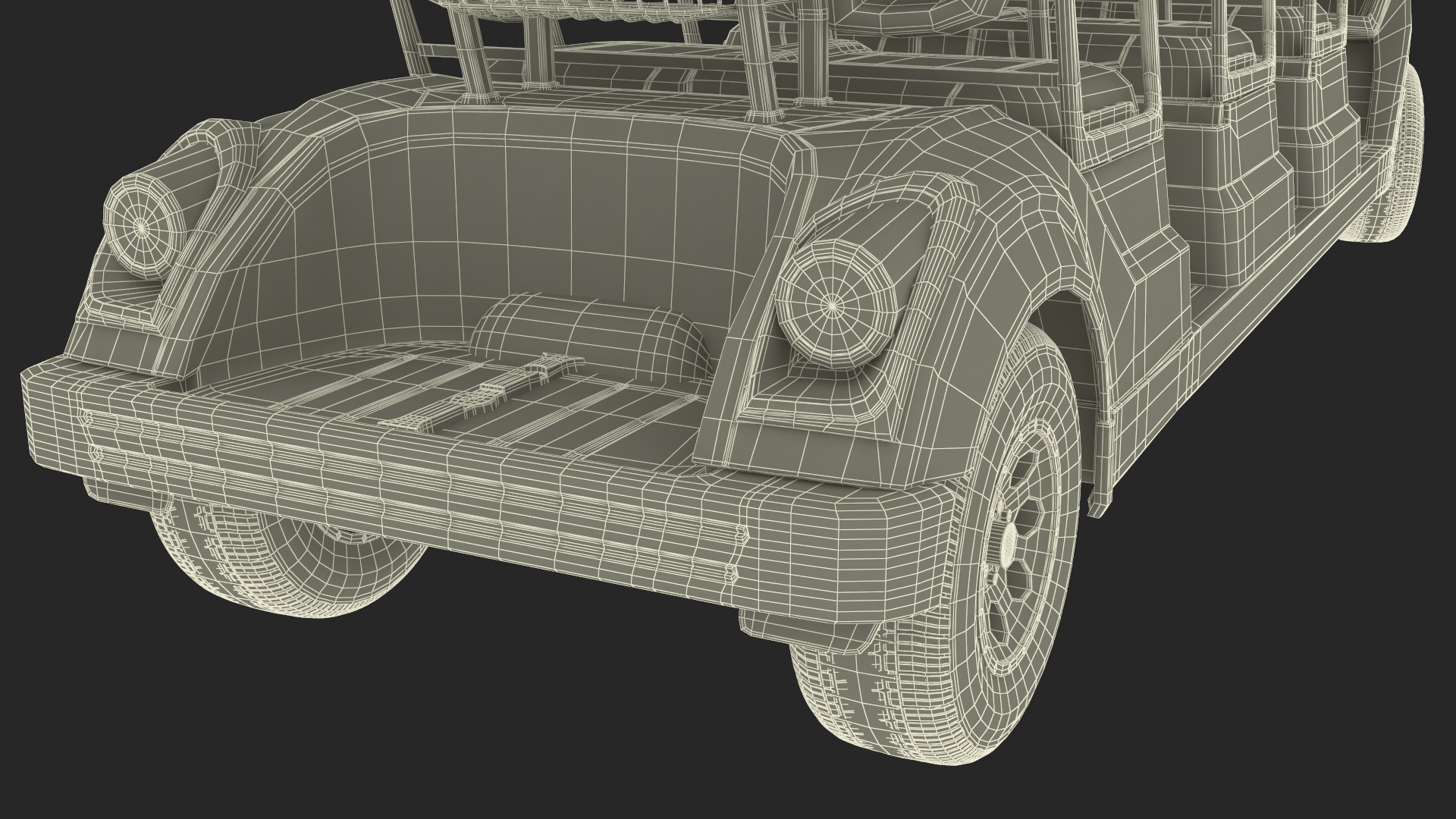Screen dimensions: 1456x819
Task: Select the rounded hump on the floor
Action: point(591,336)
